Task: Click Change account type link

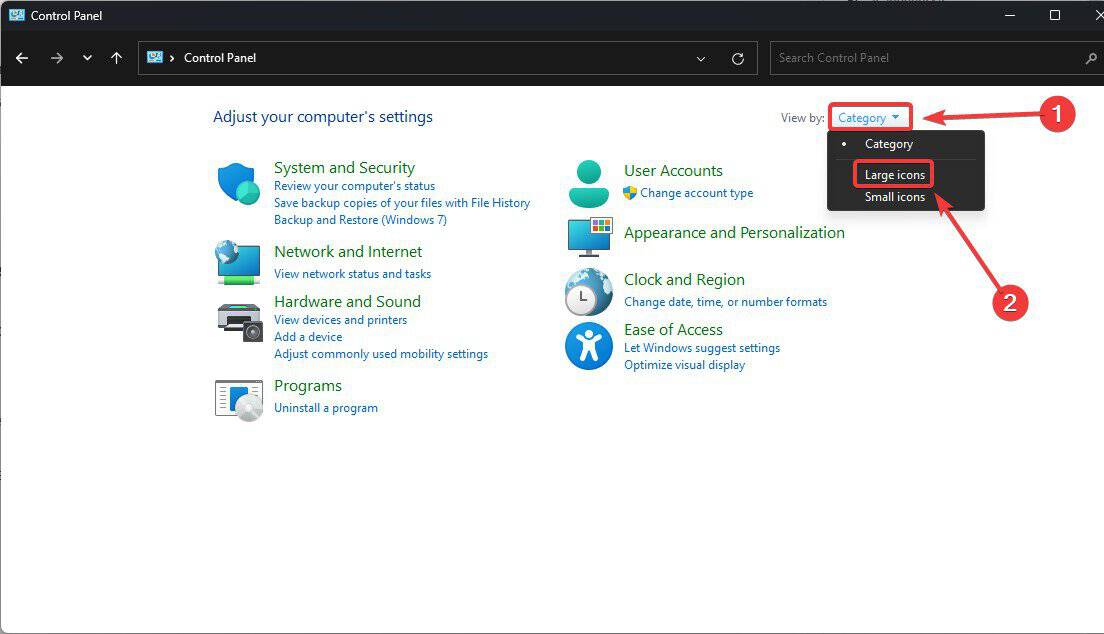Action: click(x=696, y=193)
